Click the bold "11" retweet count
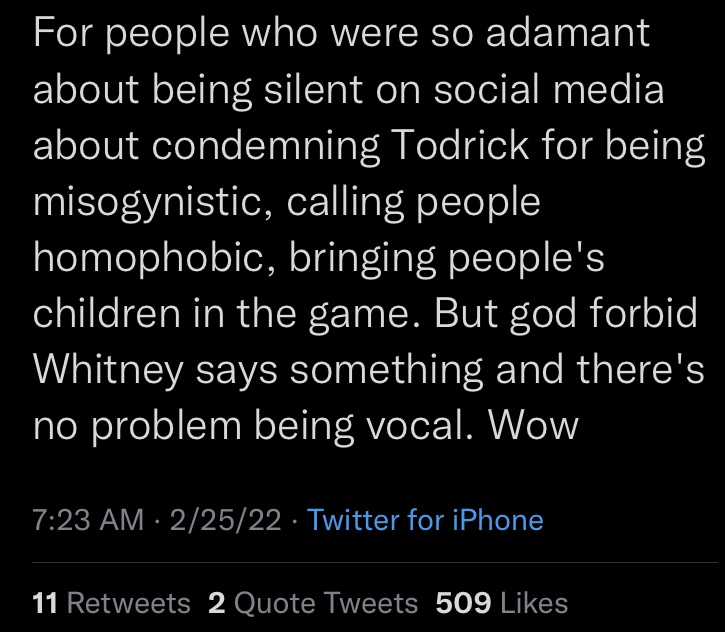The width and height of the screenshot is (725, 632). coord(45,603)
